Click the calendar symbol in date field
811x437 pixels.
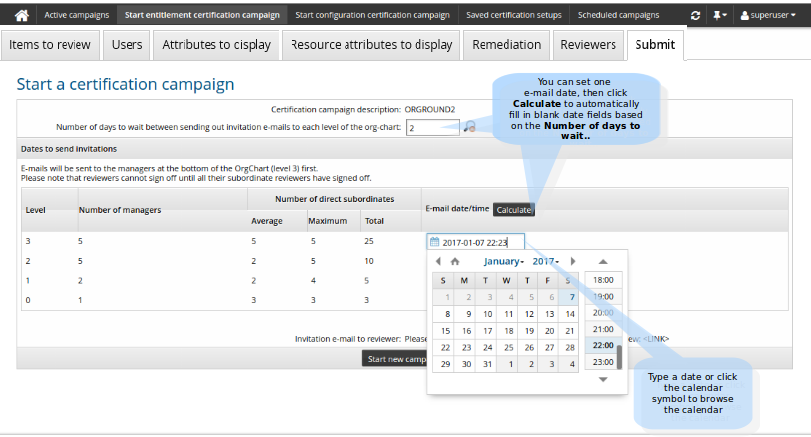[x=434, y=242]
